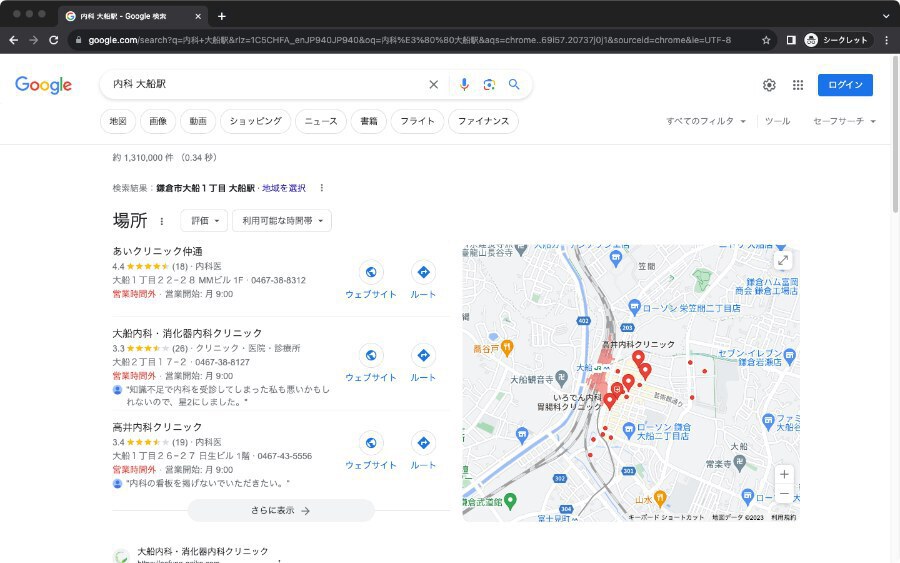900x563 pixels.
Task: Open the Google apps grid icon
Action: [x=798, y=85]
